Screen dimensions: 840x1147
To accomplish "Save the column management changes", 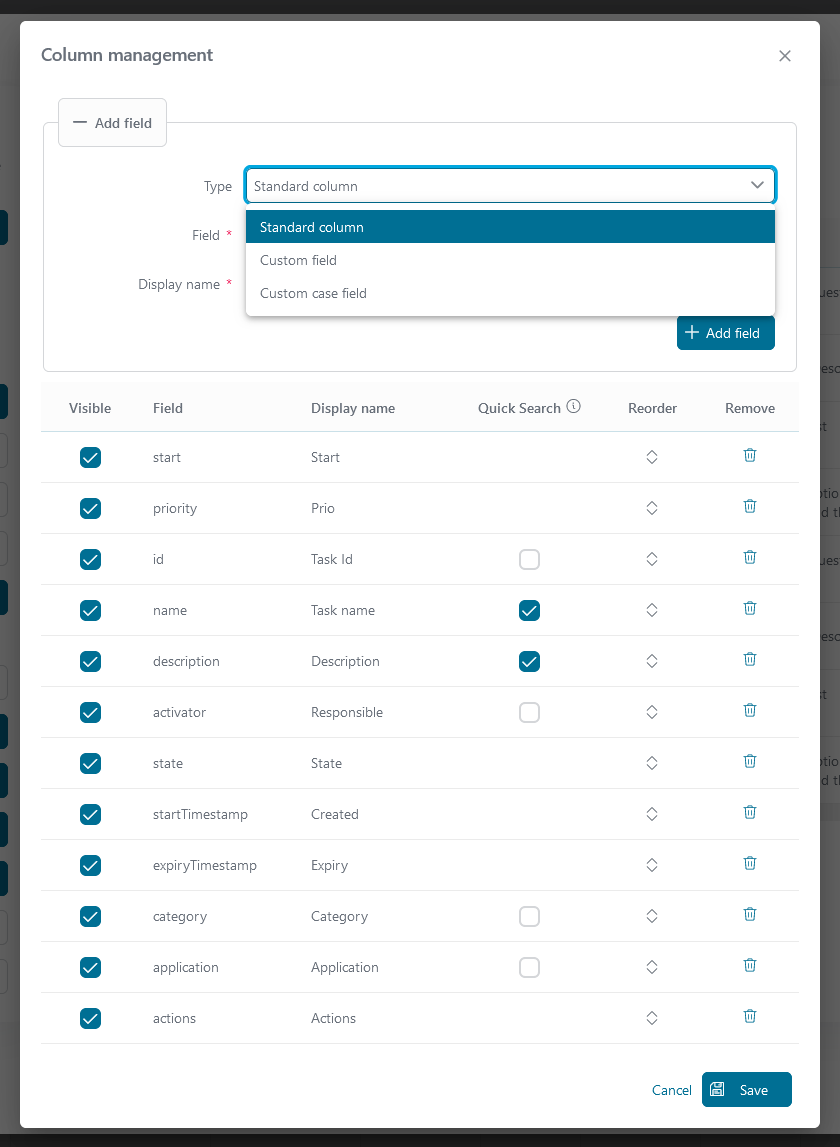I will click(746, 1090).
